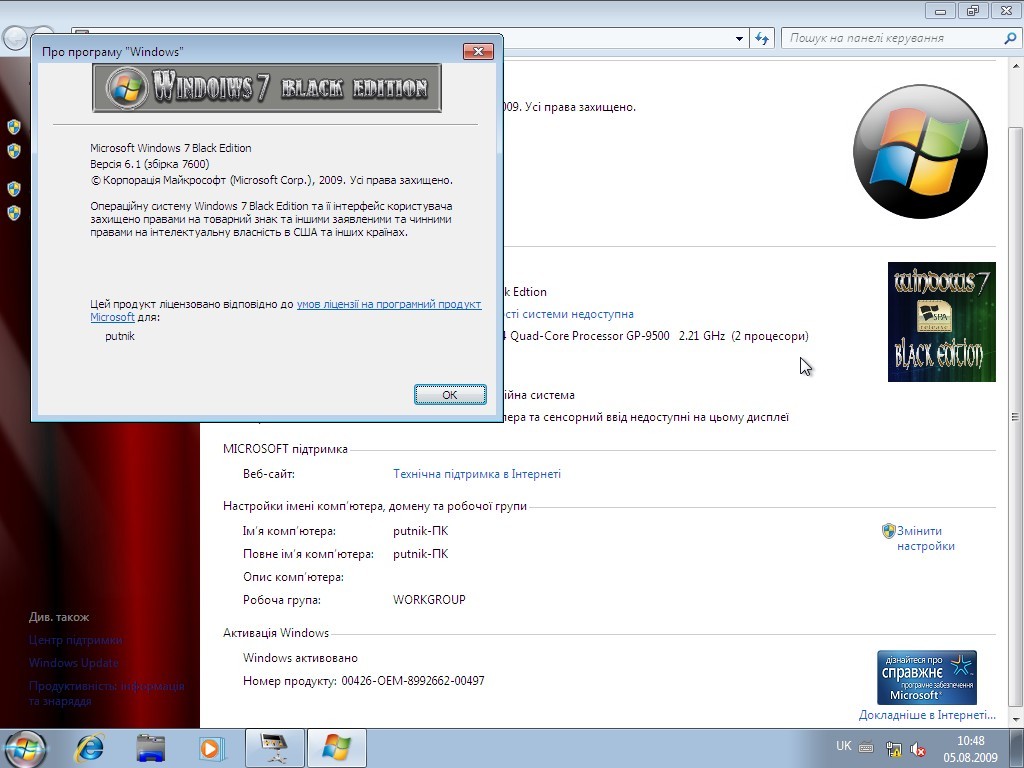
Task: Click licensed user name putnik in dialog
Action: pyautogui.click(x=120, y=336)
